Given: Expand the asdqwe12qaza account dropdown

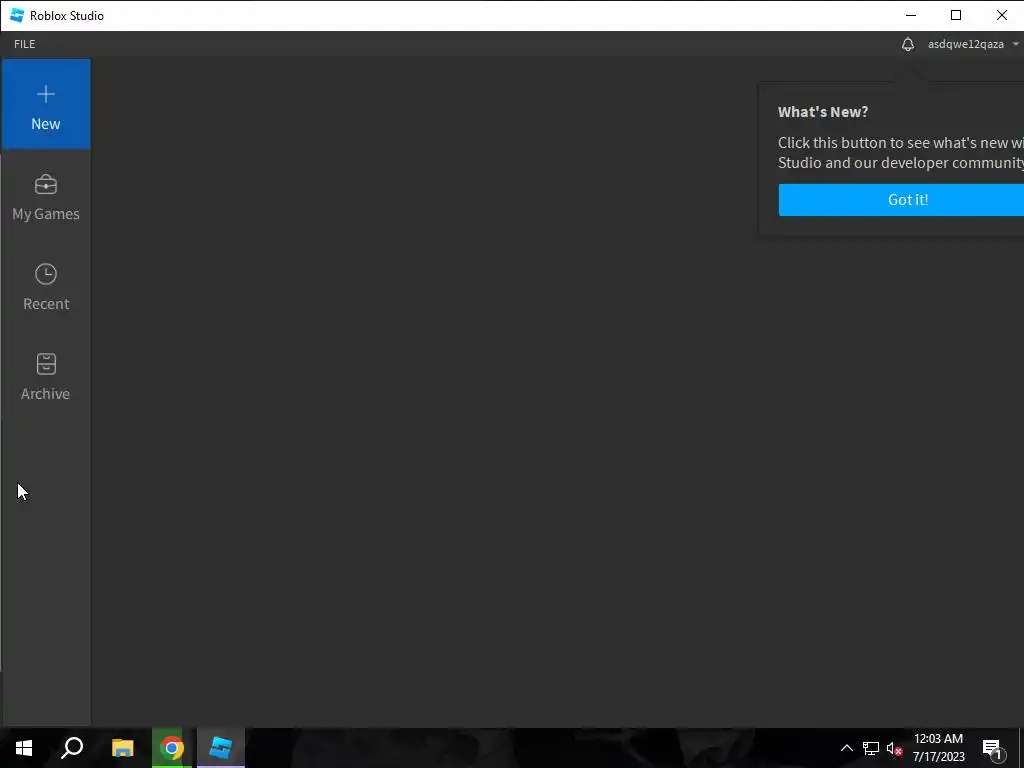Looking at the screenshot, I should 973,44.
